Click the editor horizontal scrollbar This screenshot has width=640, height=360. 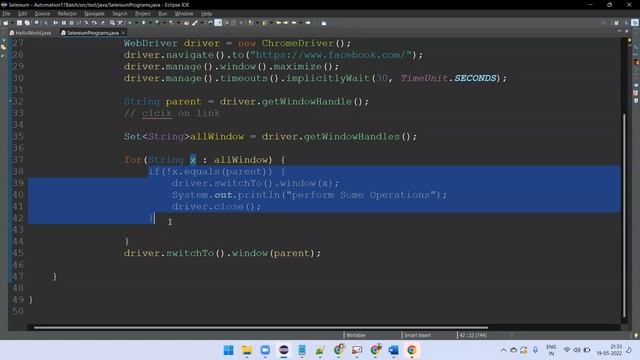[261, 327]
